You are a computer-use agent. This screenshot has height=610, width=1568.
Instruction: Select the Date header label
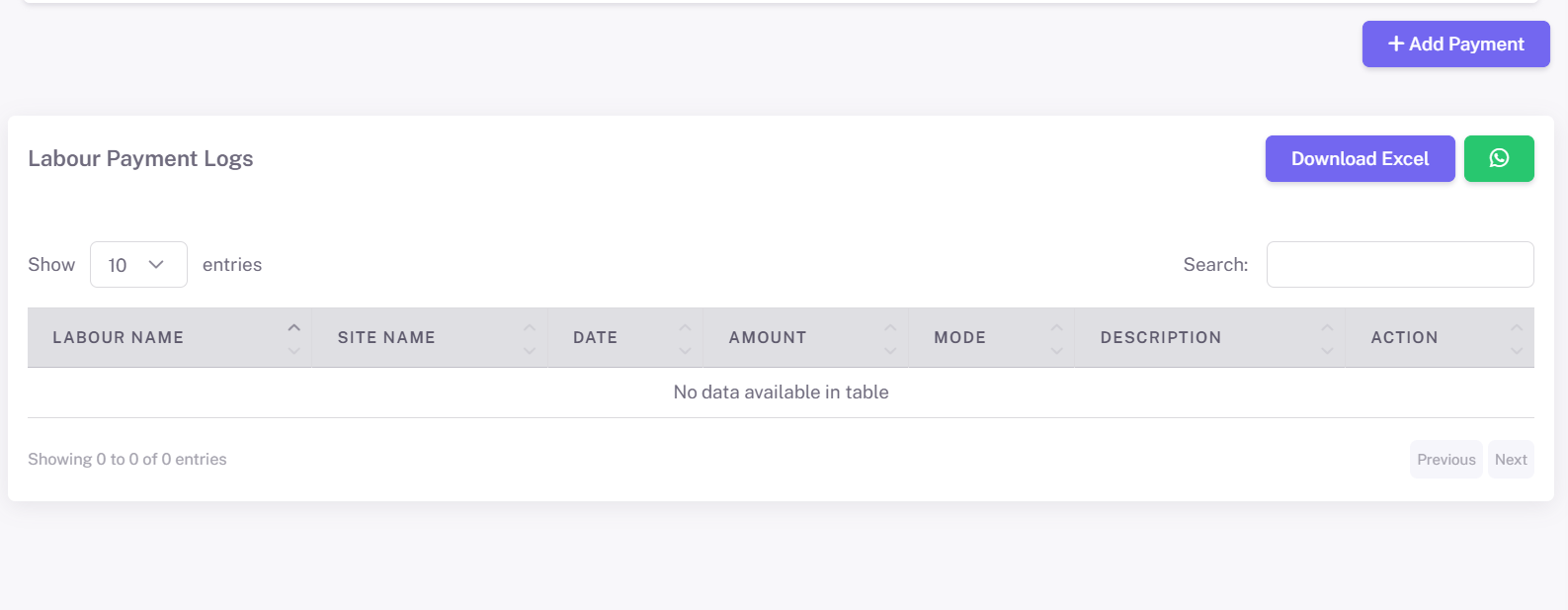point(595,338)
